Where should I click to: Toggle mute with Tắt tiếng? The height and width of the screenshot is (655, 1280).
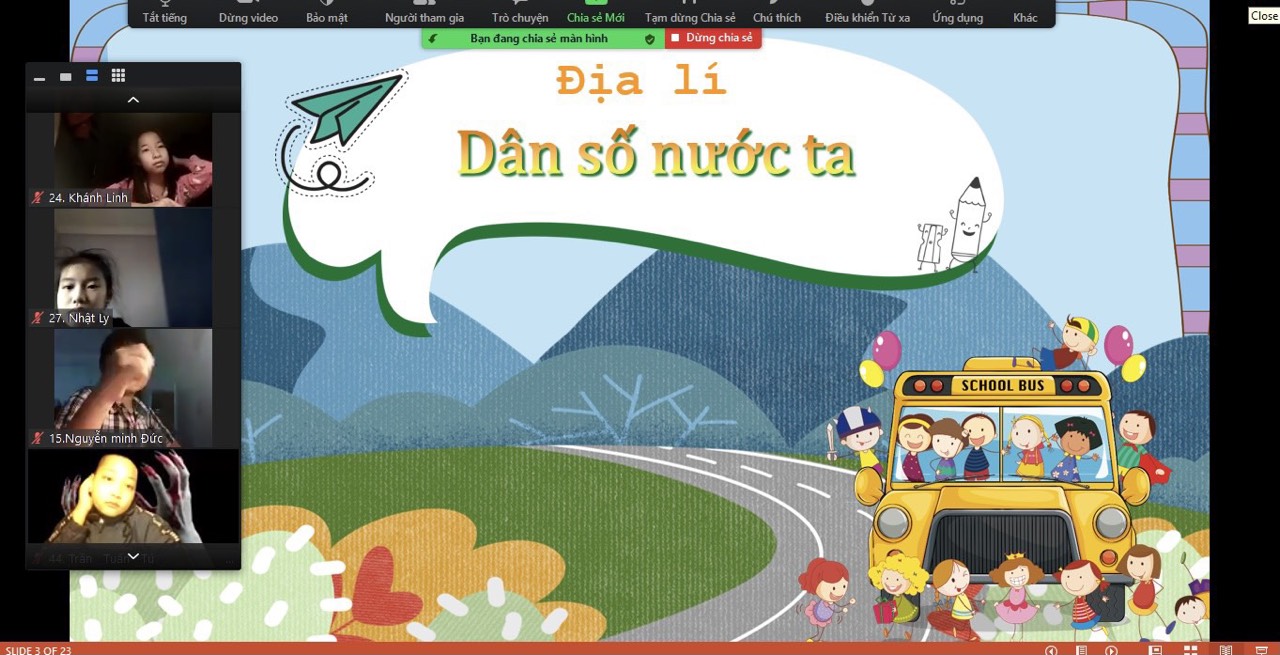164,13
